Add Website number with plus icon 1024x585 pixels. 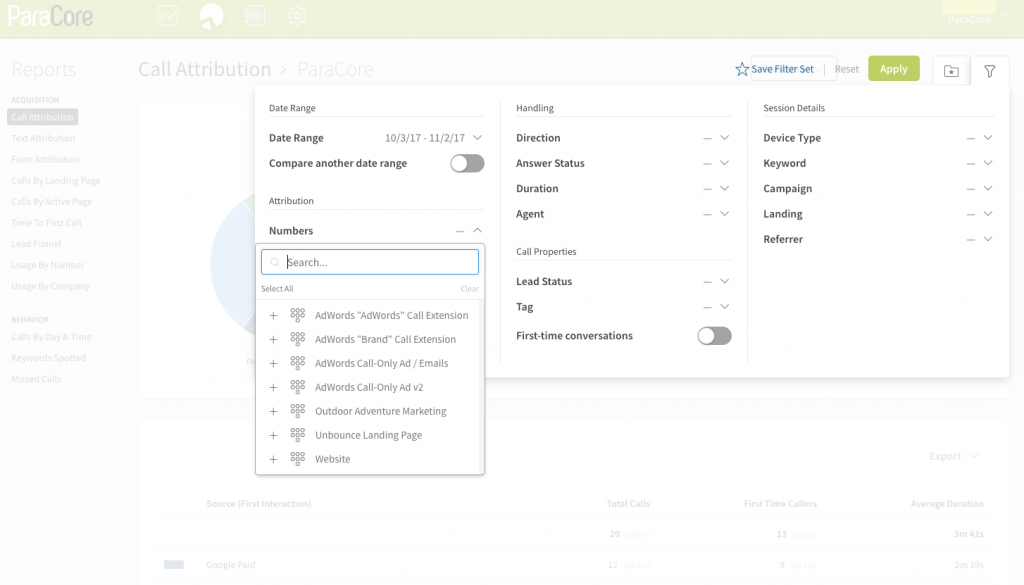274,459
